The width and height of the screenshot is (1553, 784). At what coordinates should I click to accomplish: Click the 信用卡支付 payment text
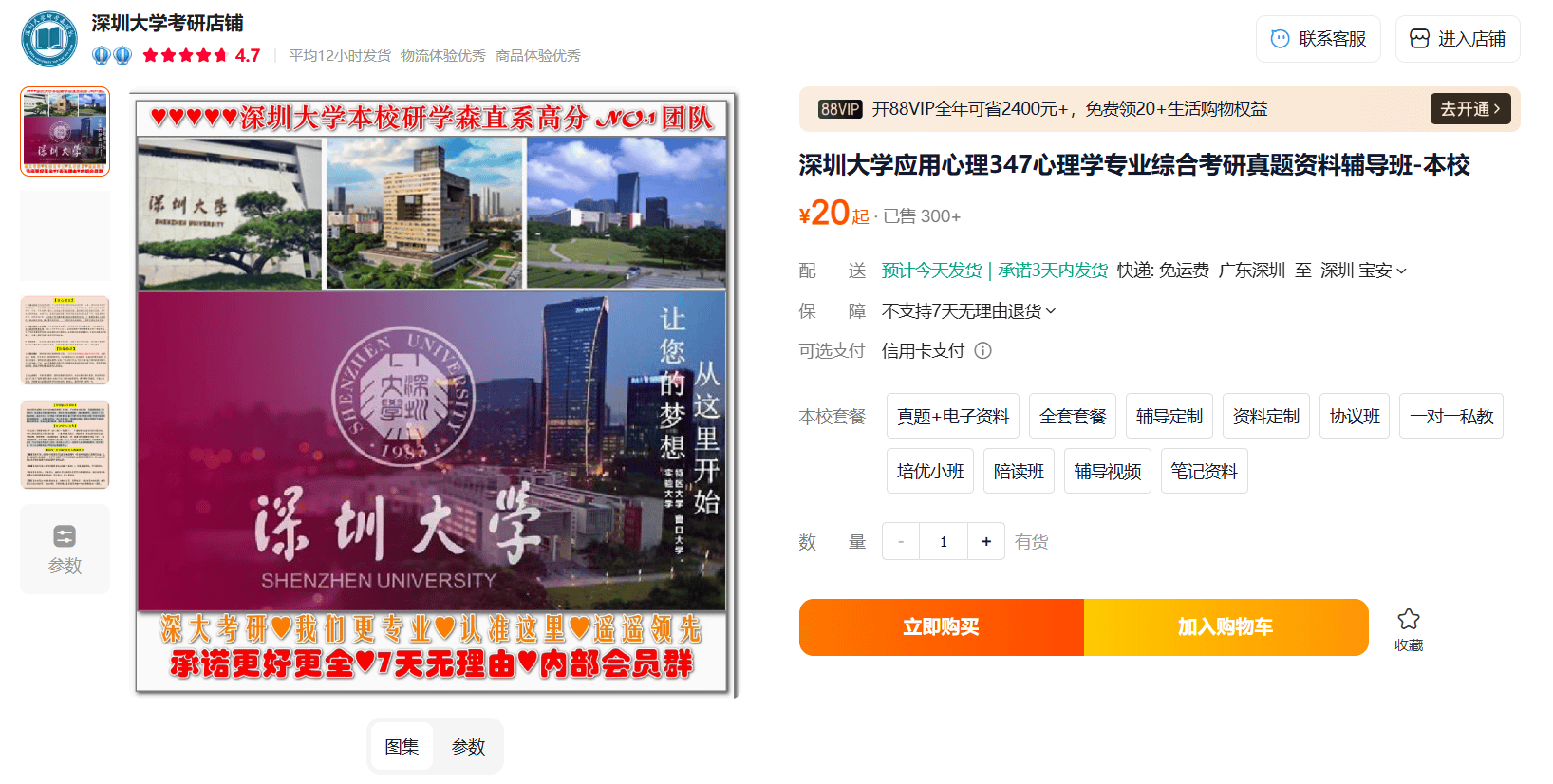(923, 350)
